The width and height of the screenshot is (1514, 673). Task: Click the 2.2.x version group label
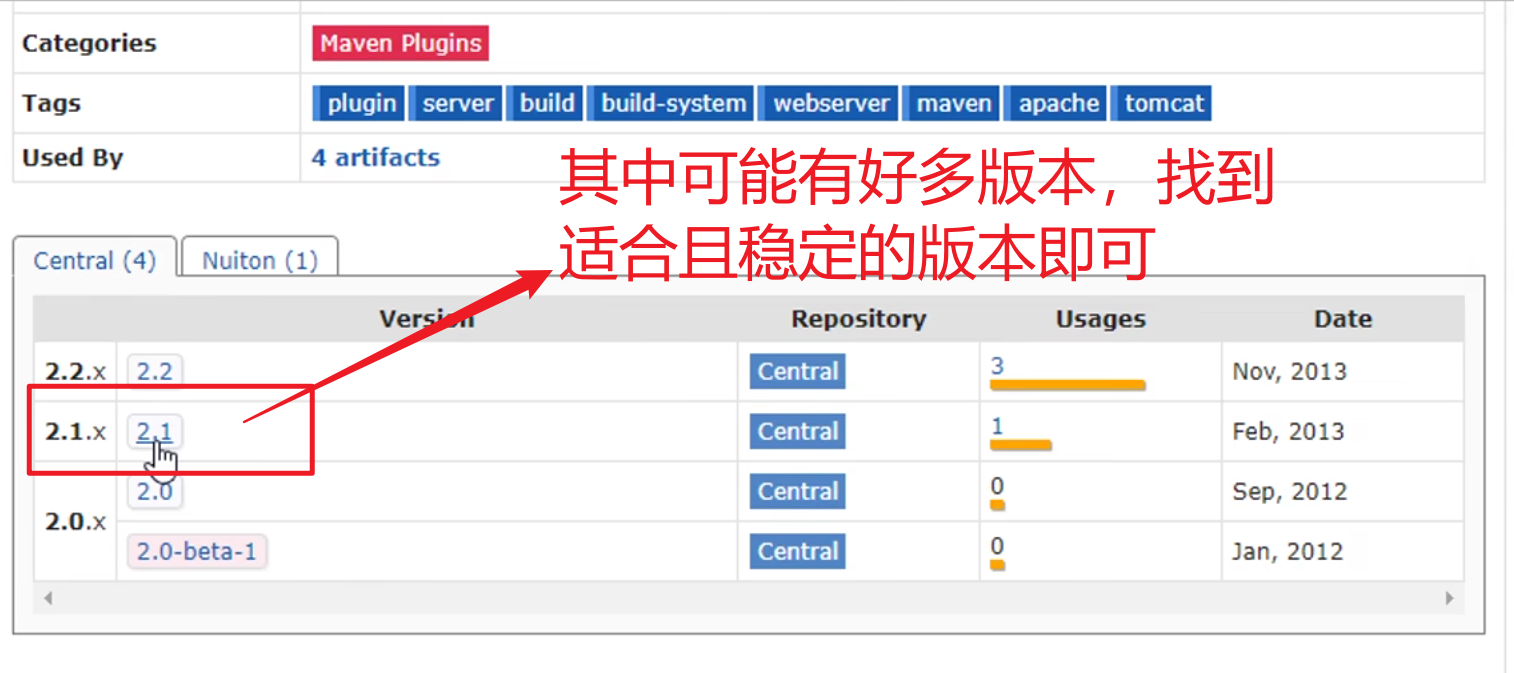pyautogui.click(x=75, y=372)
